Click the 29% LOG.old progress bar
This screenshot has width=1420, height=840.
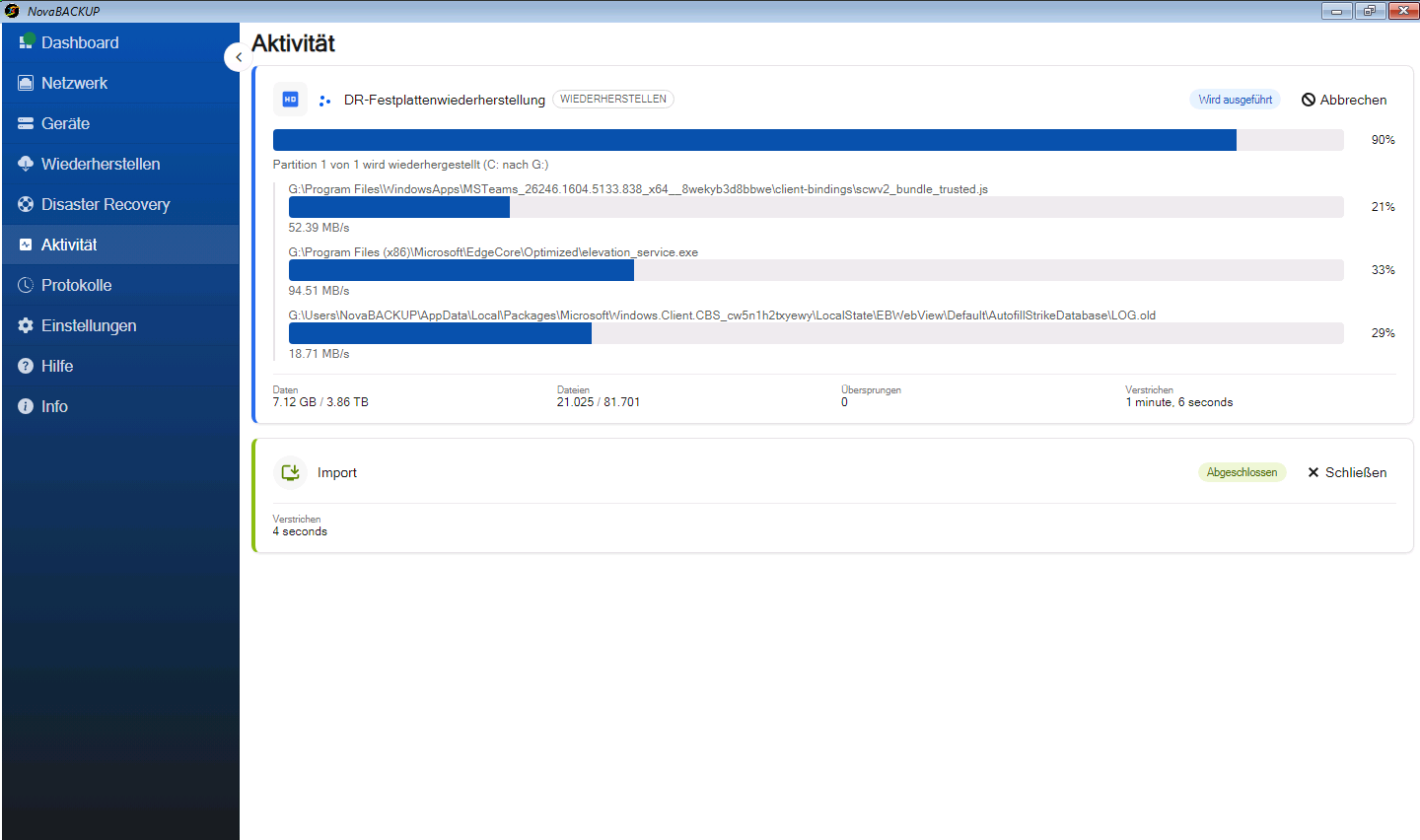[816, 333]
